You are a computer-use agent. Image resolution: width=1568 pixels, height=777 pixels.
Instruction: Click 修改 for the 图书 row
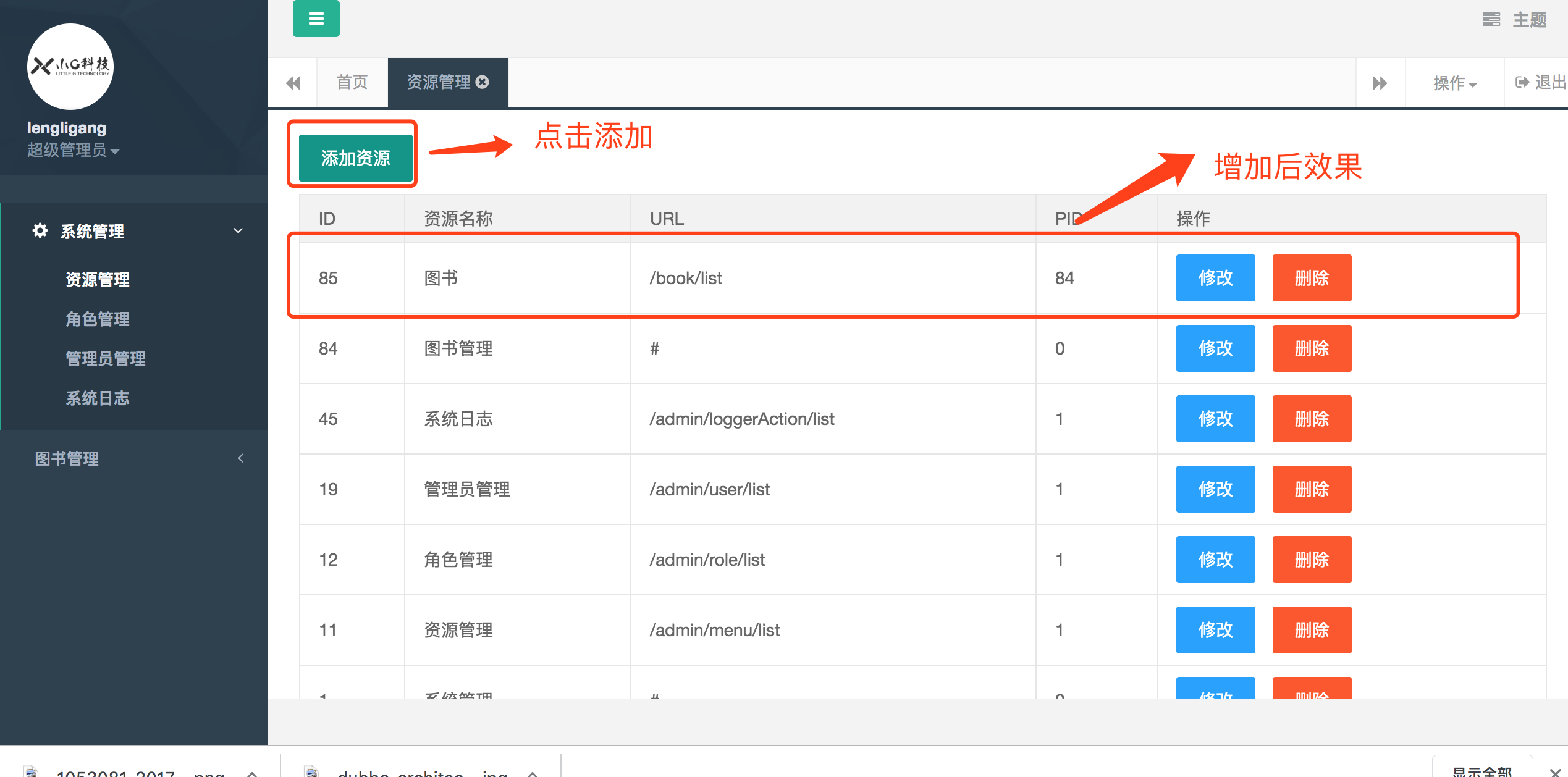coord(1215,278)
